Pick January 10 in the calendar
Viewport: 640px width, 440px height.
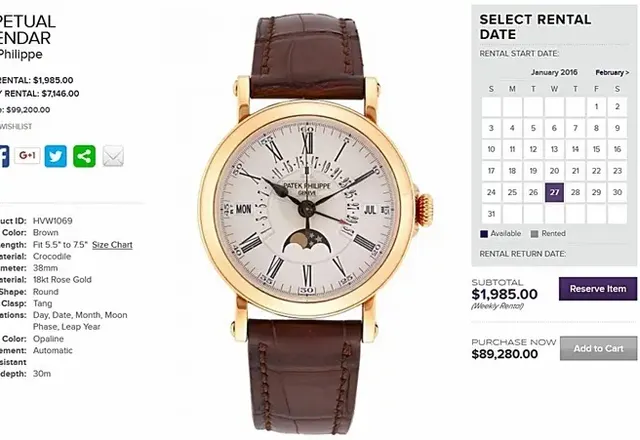tap(491, 149)
